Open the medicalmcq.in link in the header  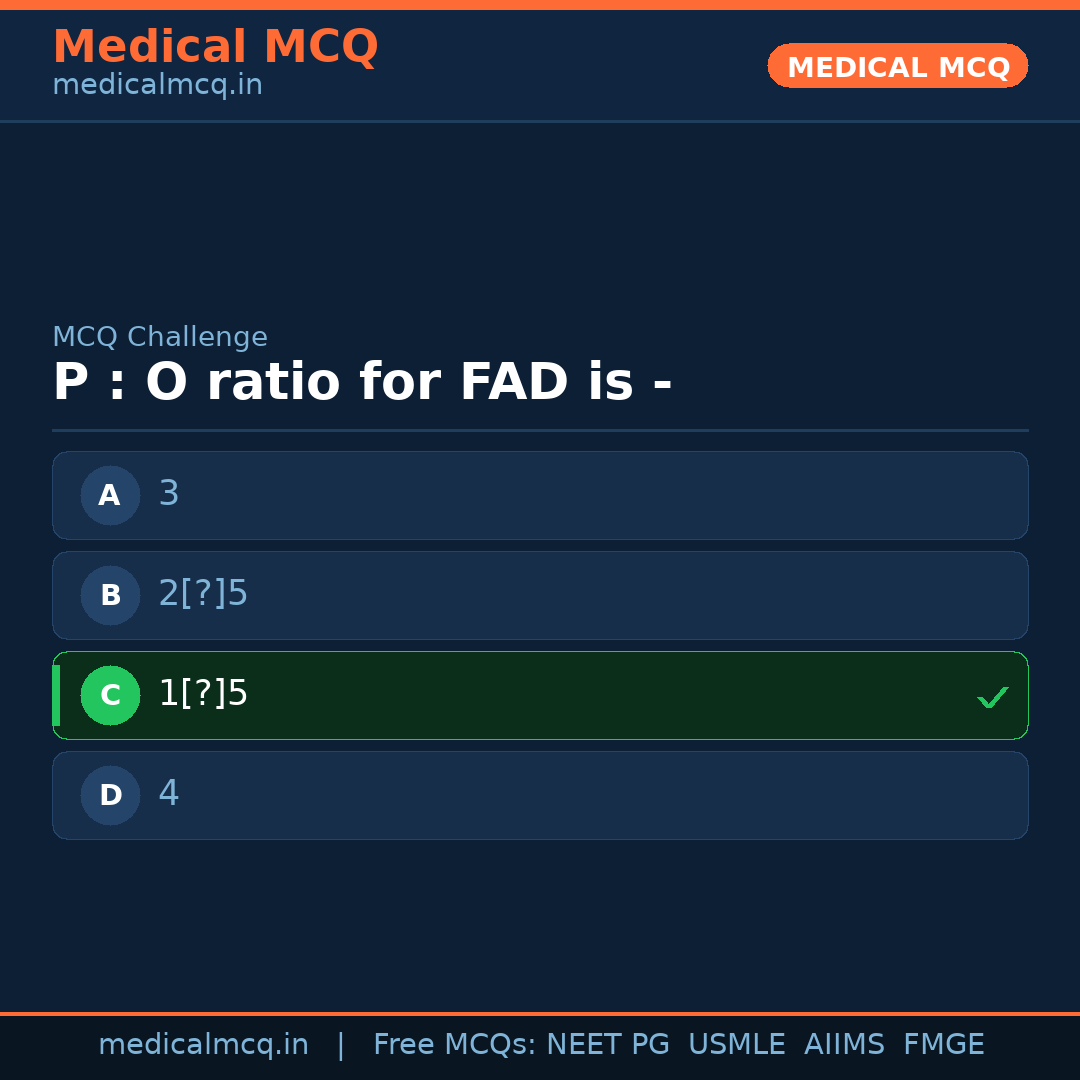(157, 85)
